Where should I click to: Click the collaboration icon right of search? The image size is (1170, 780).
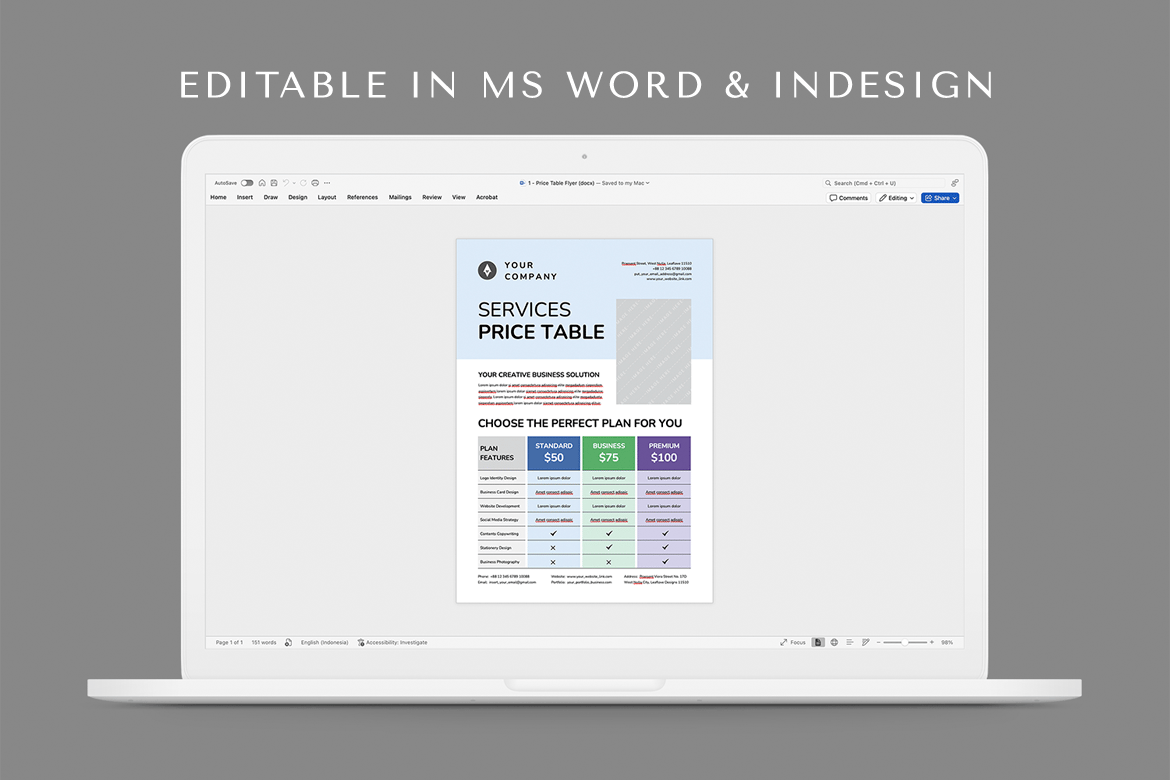954,183
